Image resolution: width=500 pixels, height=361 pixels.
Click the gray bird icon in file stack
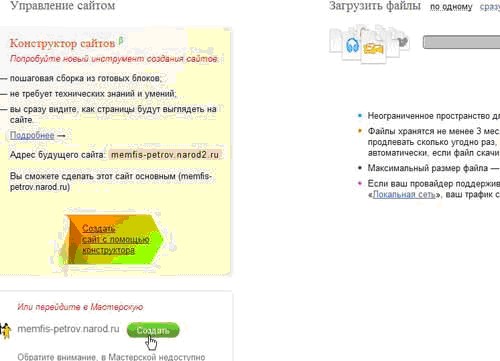pyautogui.click(x=403, y=42)
